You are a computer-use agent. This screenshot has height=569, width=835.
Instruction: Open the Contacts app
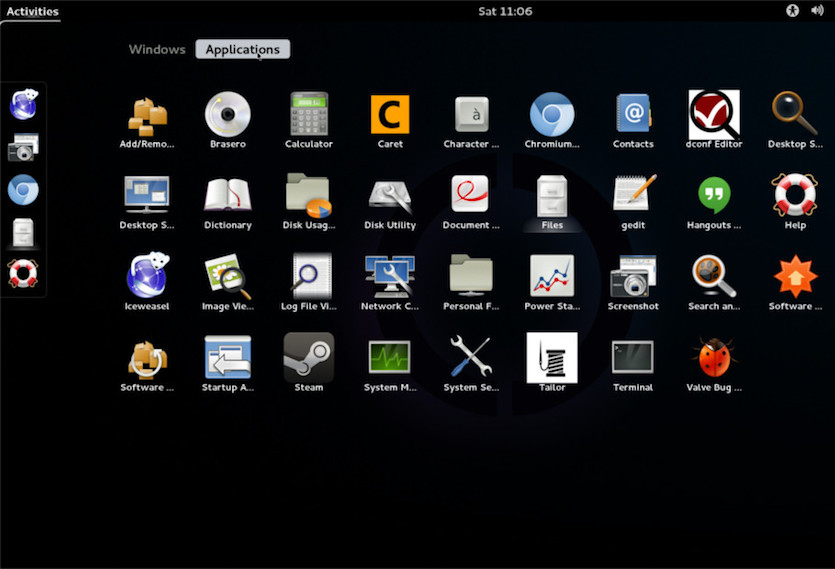(x=633, y=120)
